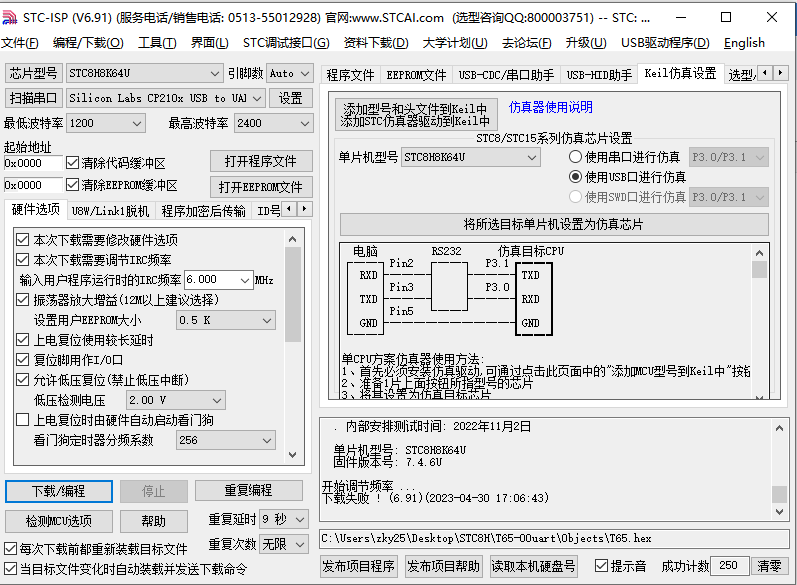The image size is (797, 585).
Task: Click 打开EEPROM文件 button
Action: pyautogui.click(x=261, y=187)
